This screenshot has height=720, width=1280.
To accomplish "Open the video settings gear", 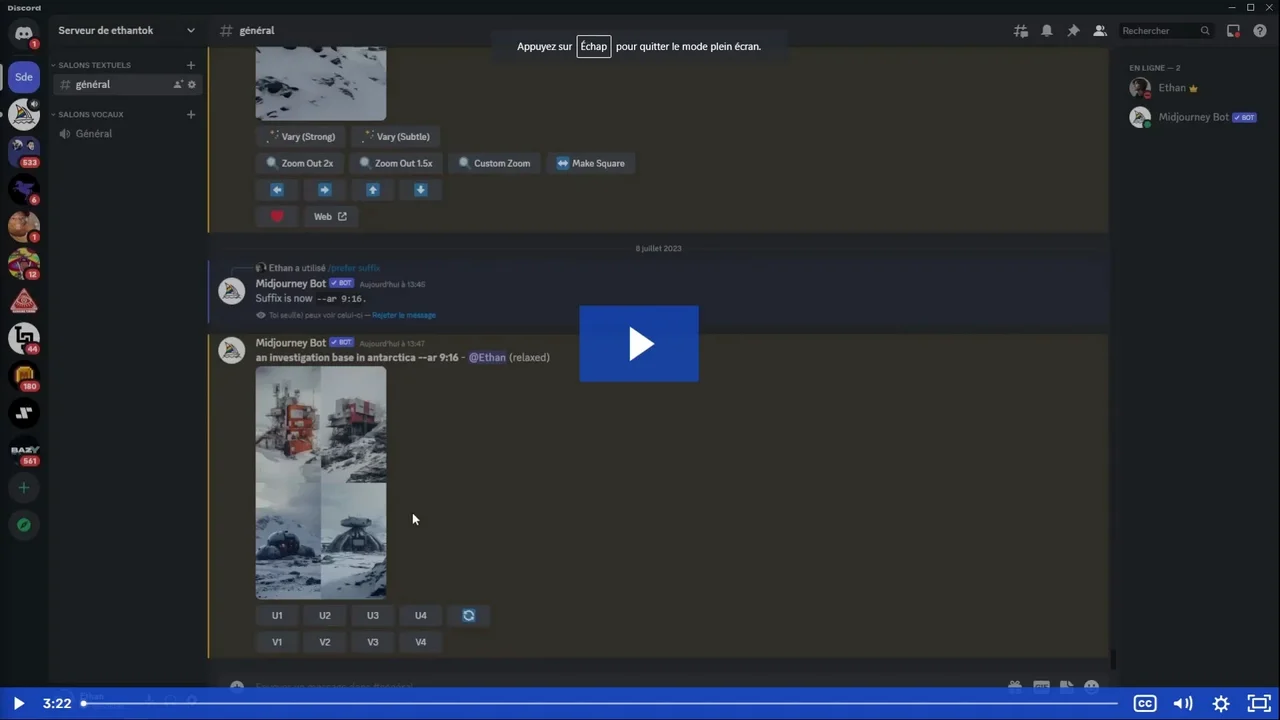I will point(1221,703).
